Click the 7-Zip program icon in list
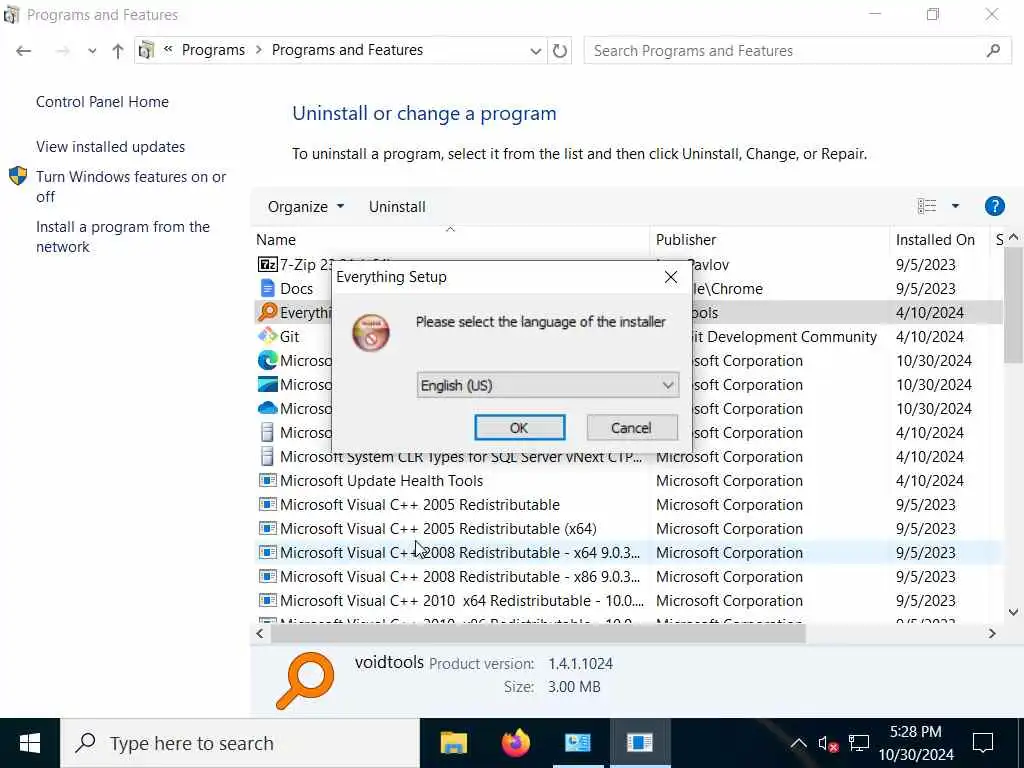Viewport: 1024px width, 768px height. 268,264
